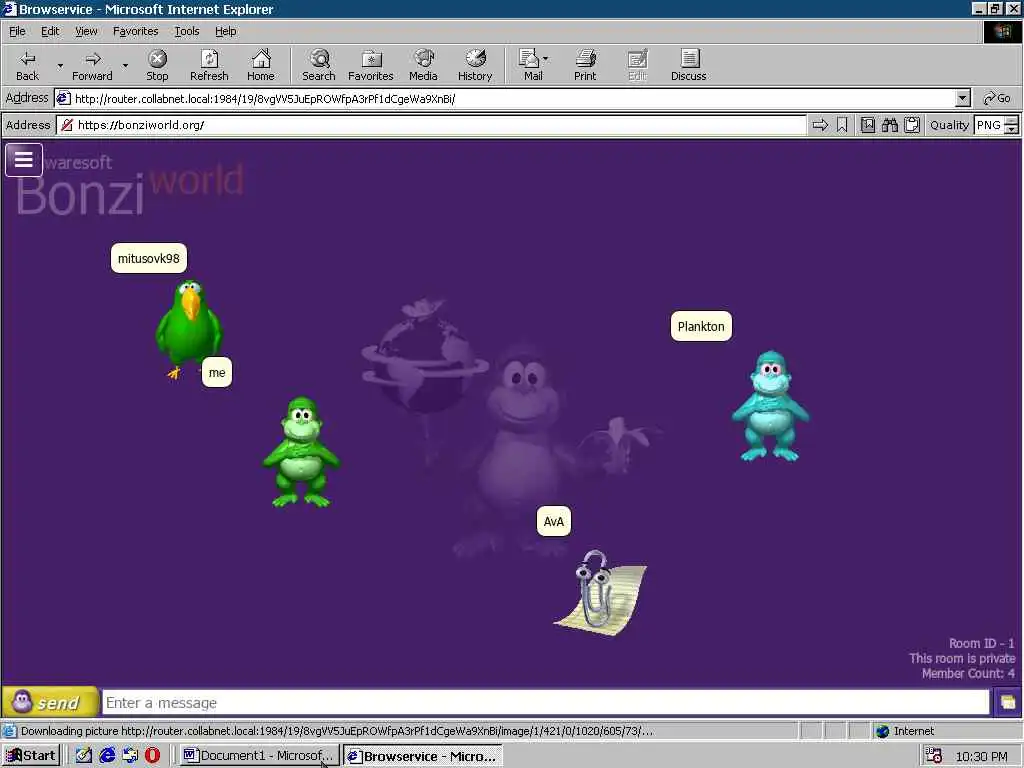Click the third Quick Launch icon beside Opera
The width and height of the screenshot is (1024, 768).
130,756
